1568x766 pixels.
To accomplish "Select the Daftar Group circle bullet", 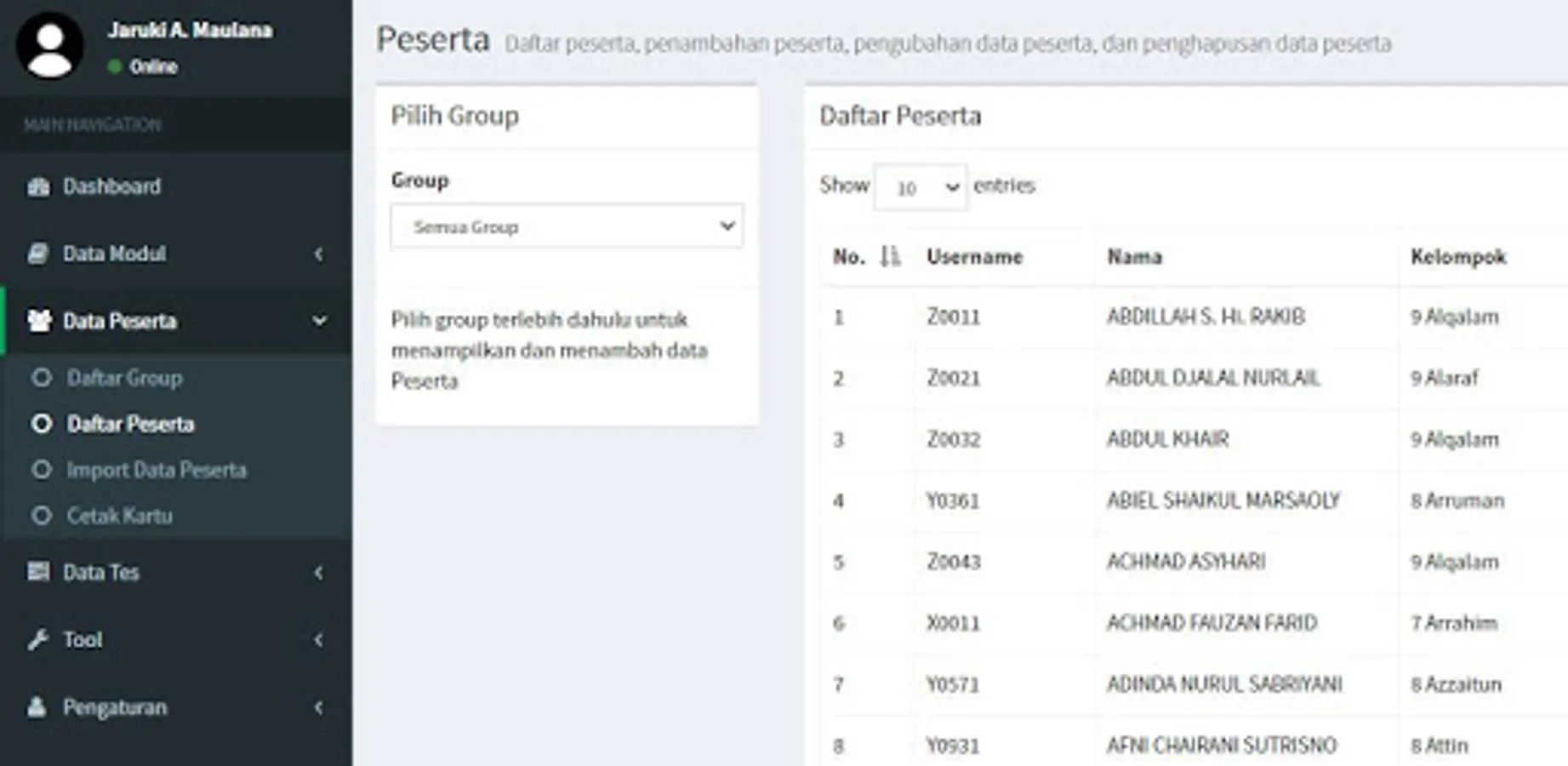I will (42, 378).
